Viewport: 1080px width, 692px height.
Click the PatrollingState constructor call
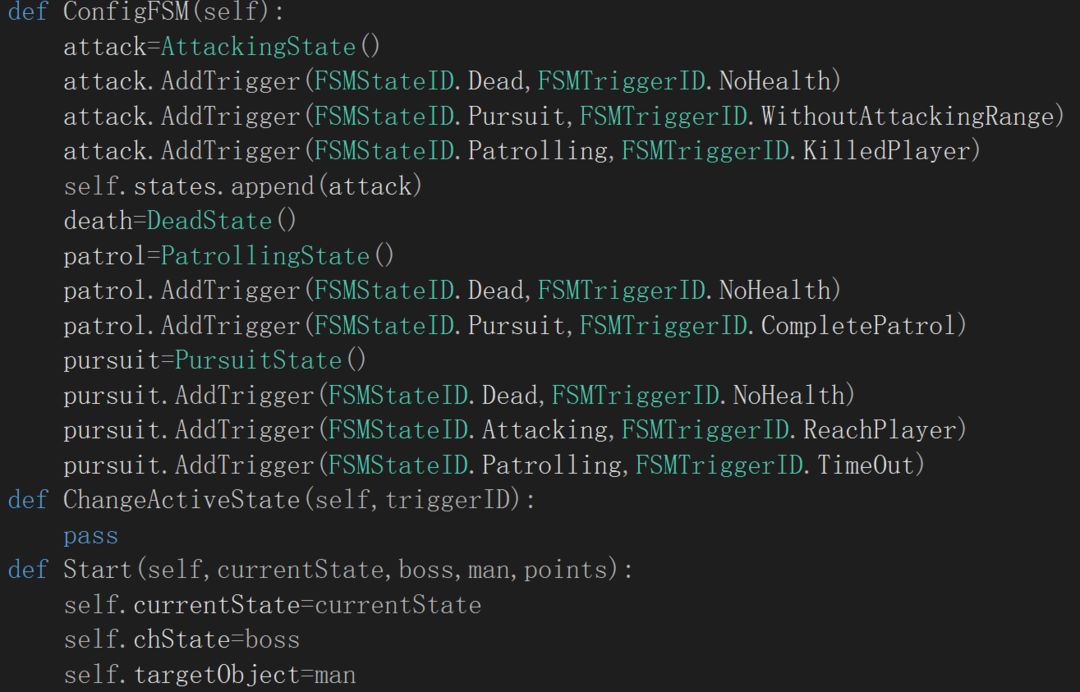[x=277, y=256]
